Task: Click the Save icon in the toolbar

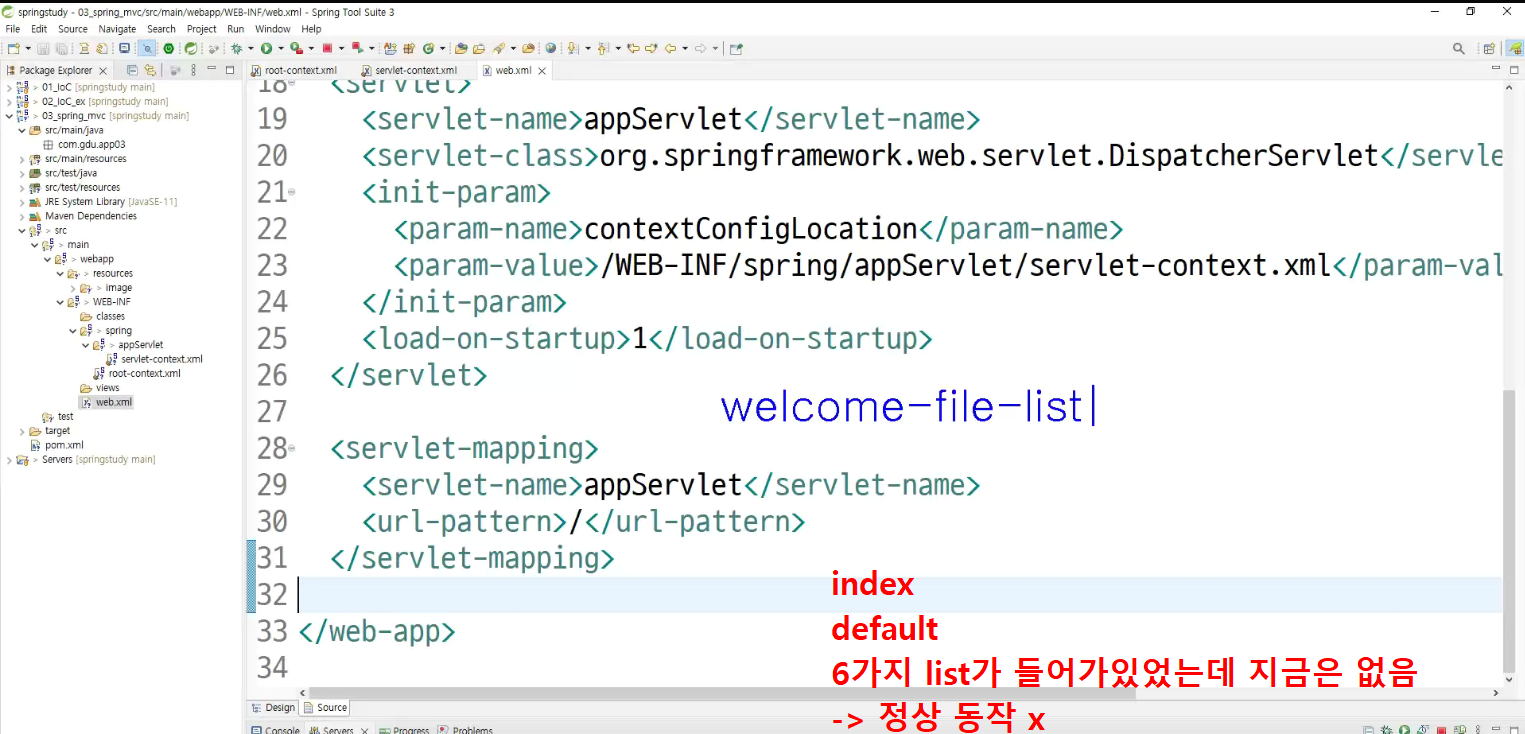Action: tap(43, 48)
